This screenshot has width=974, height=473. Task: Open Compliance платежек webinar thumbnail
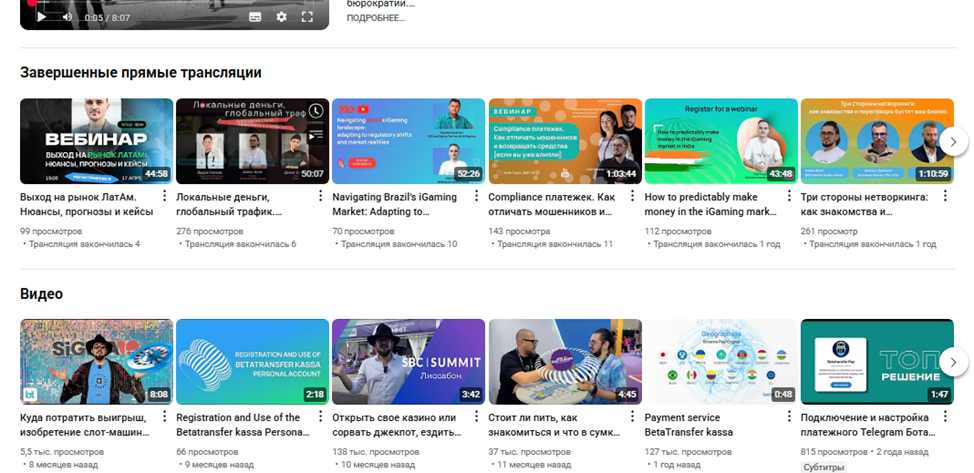click(x=565, y=141)
